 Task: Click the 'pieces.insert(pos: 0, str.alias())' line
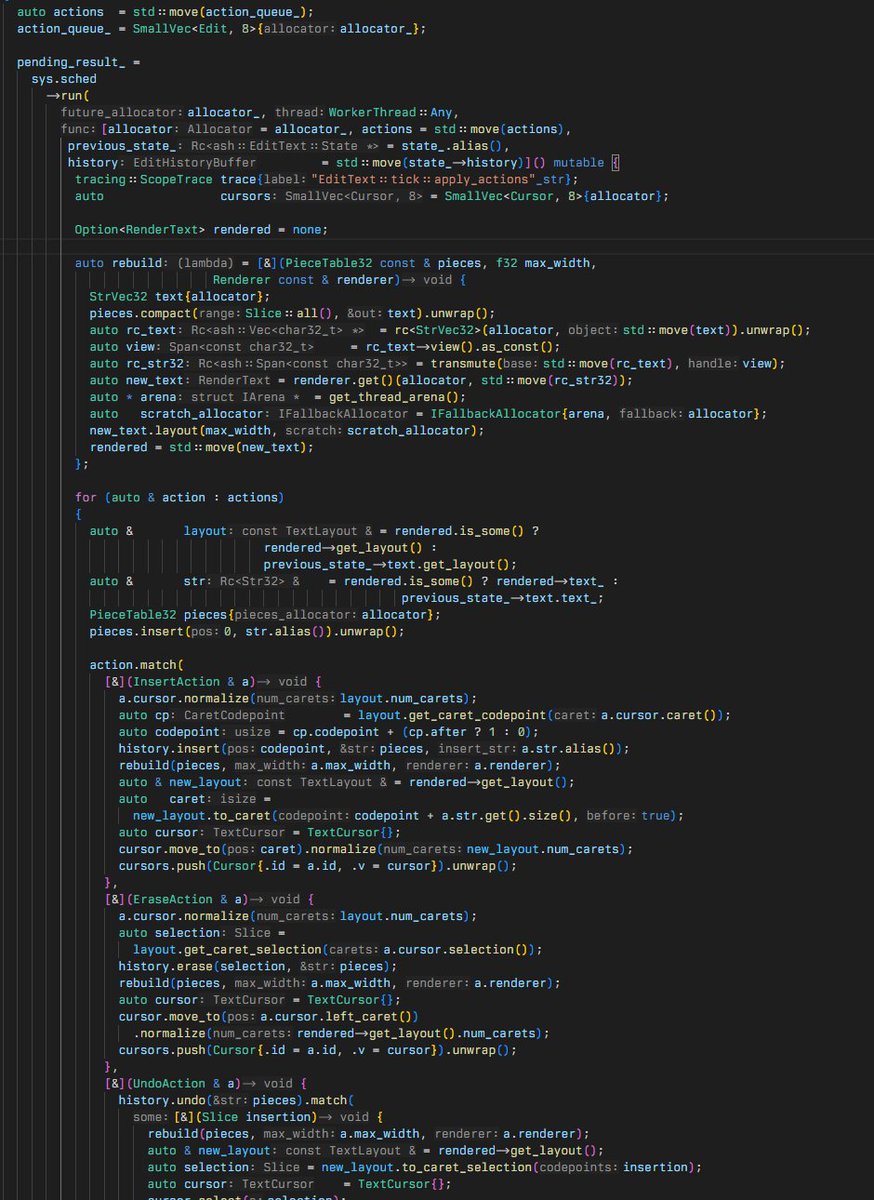click(x=246, y=632)
